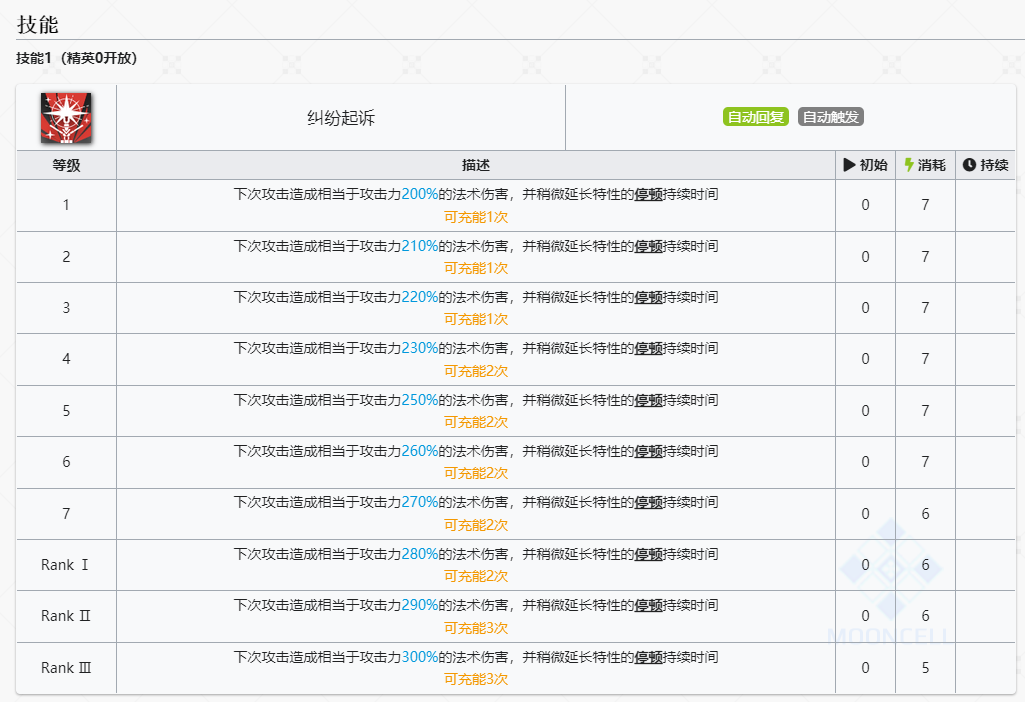Image resolution: width=1025 pixels, height=702 pixels.
Task: Click the clock icon beside 持续
Action: [x=969, y=165]
